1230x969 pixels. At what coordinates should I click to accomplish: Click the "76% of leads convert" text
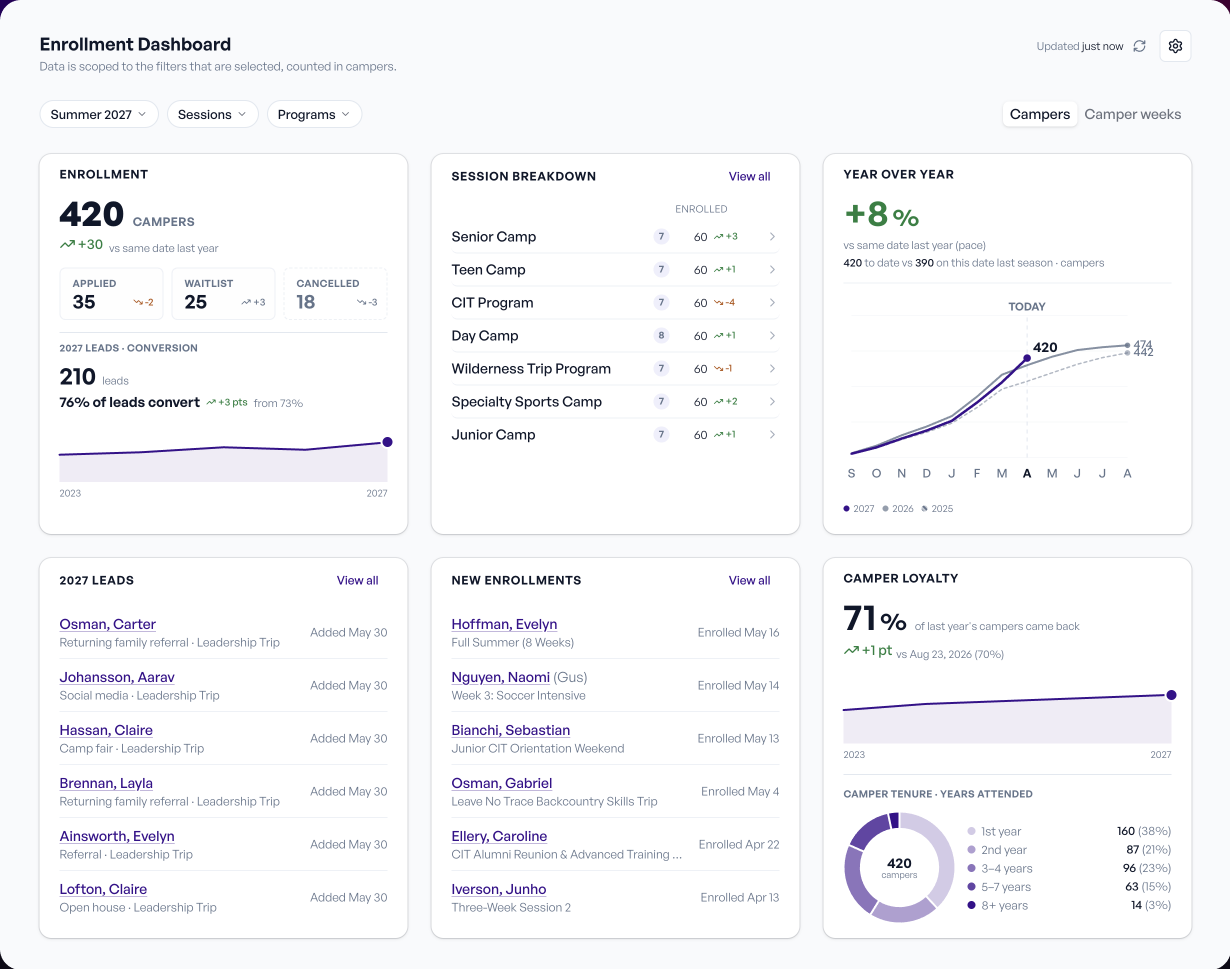(130, 403)
